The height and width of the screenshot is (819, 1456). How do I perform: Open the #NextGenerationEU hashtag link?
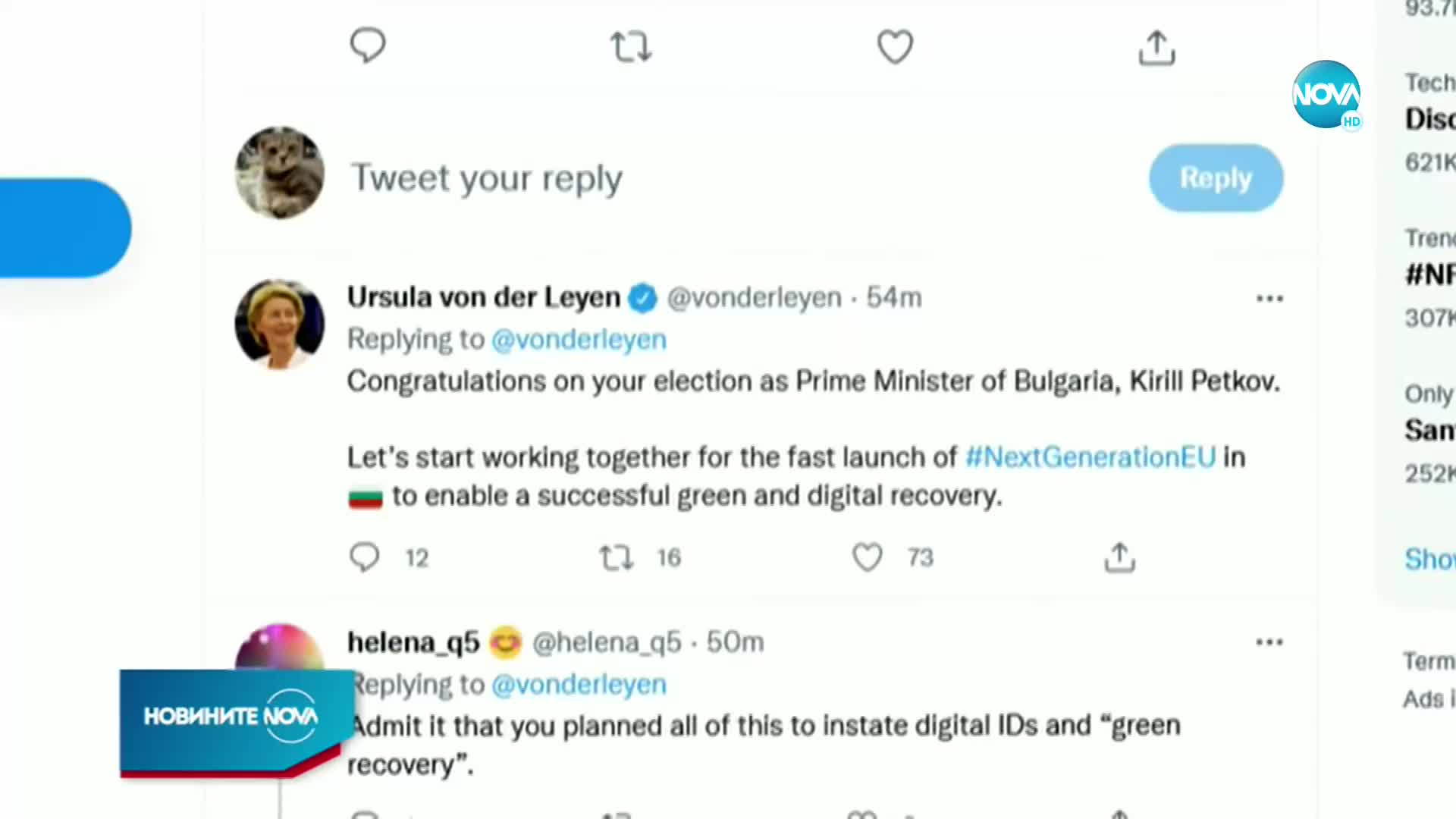click(1090, 457)
